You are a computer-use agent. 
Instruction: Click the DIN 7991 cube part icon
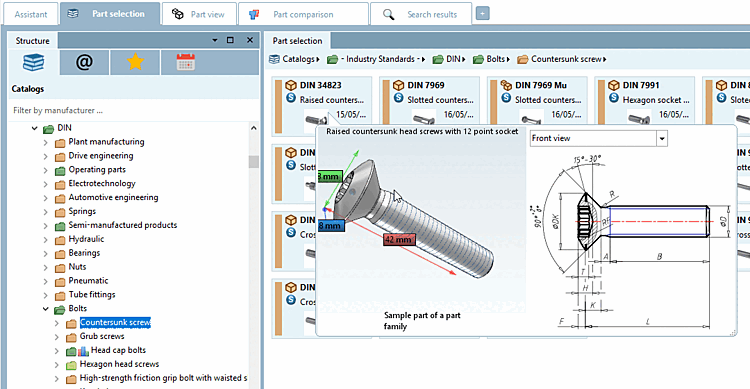614,85
